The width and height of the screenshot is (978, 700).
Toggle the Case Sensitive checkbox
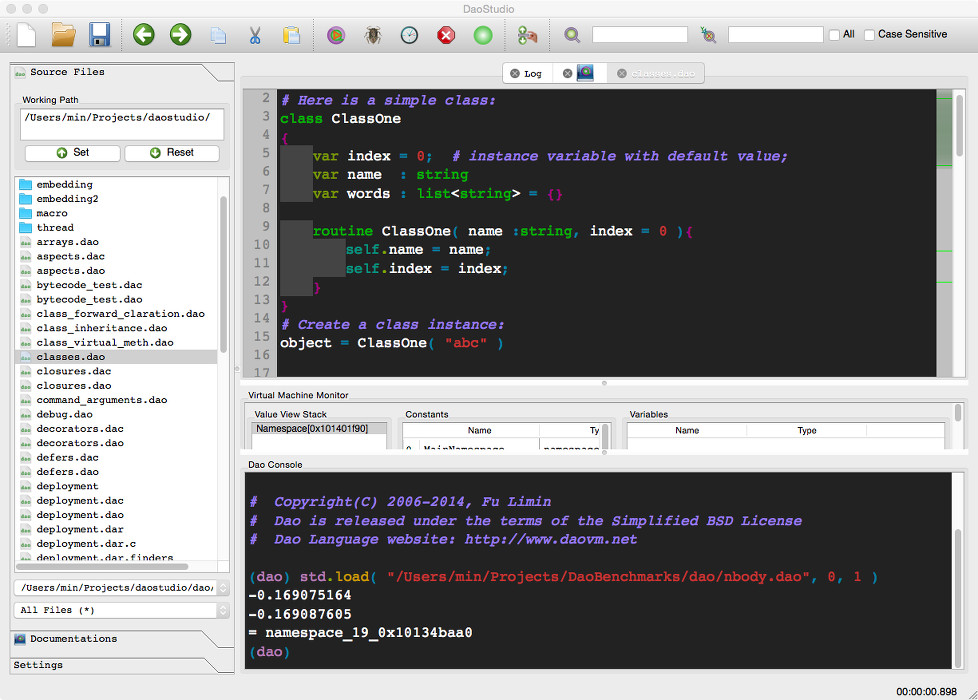[869, 35]
